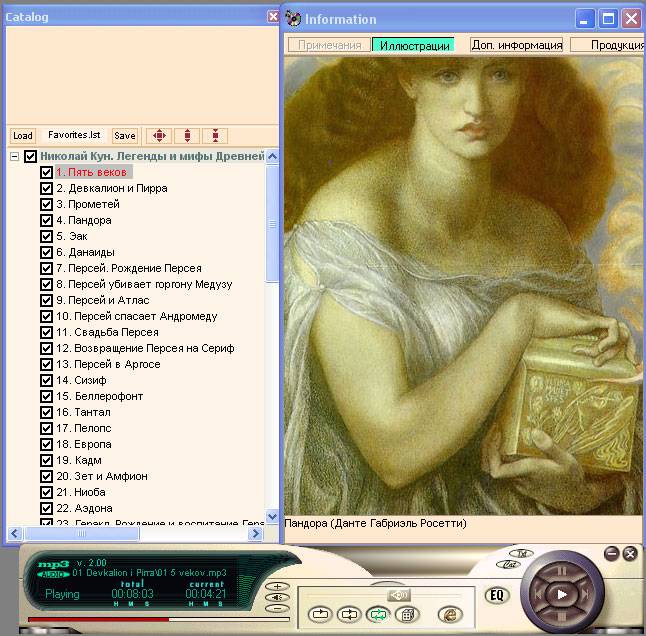Select track '12. Возвращение Персея на Сериф'

(145, 348)
